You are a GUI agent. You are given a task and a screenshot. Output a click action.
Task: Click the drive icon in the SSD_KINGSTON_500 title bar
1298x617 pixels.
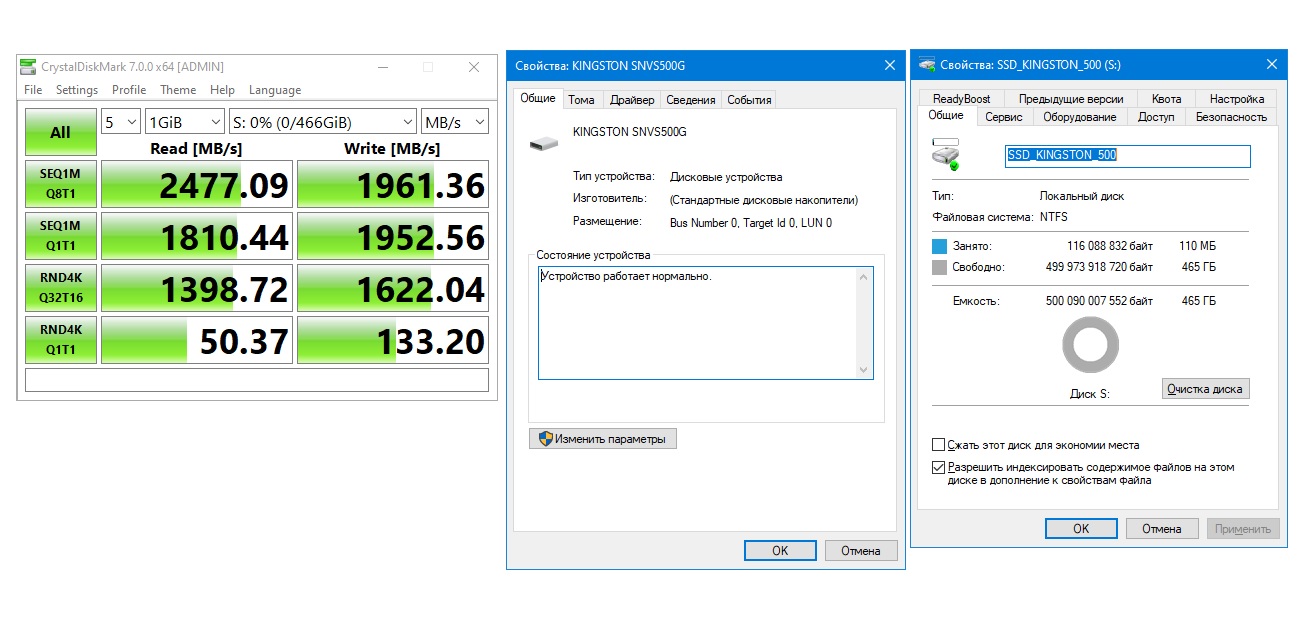click(x=928, y=65)
